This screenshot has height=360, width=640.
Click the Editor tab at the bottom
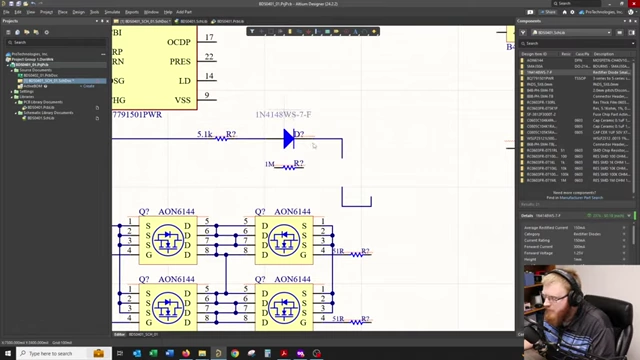pos(119,334)
